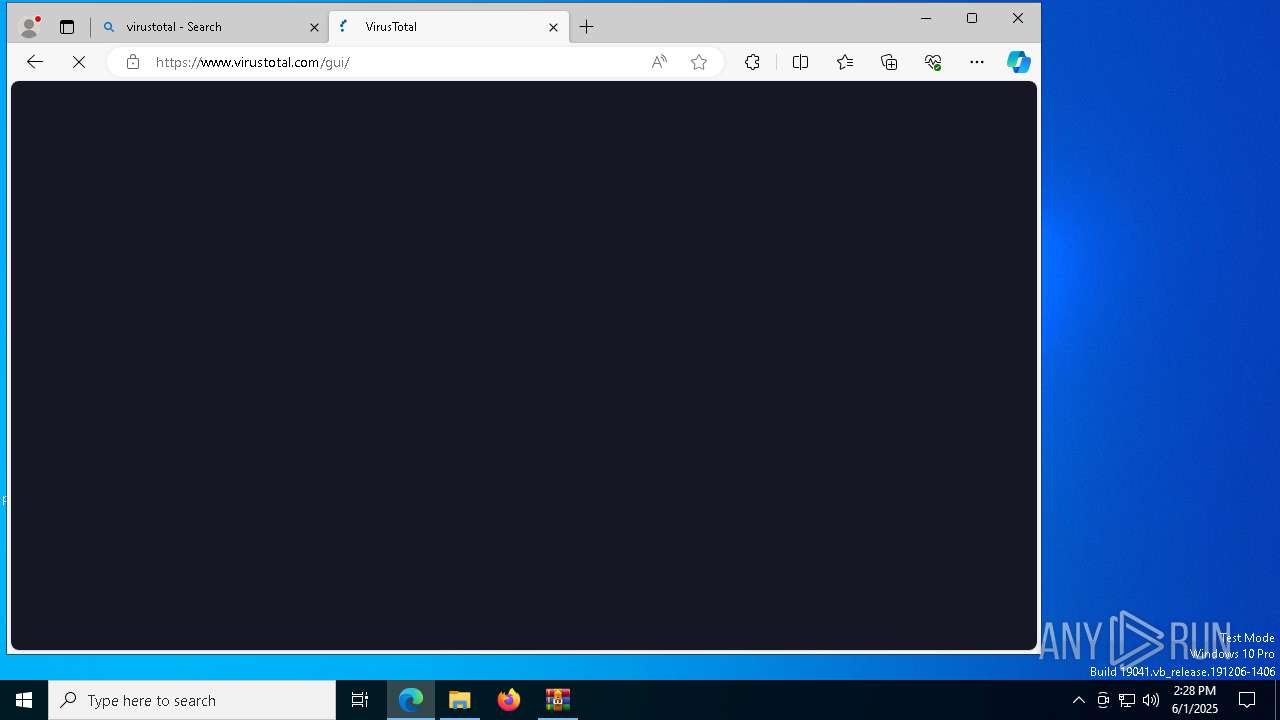Add this page to favorites
Viewport: 1280px width, 720px height.
click(699, 62)
